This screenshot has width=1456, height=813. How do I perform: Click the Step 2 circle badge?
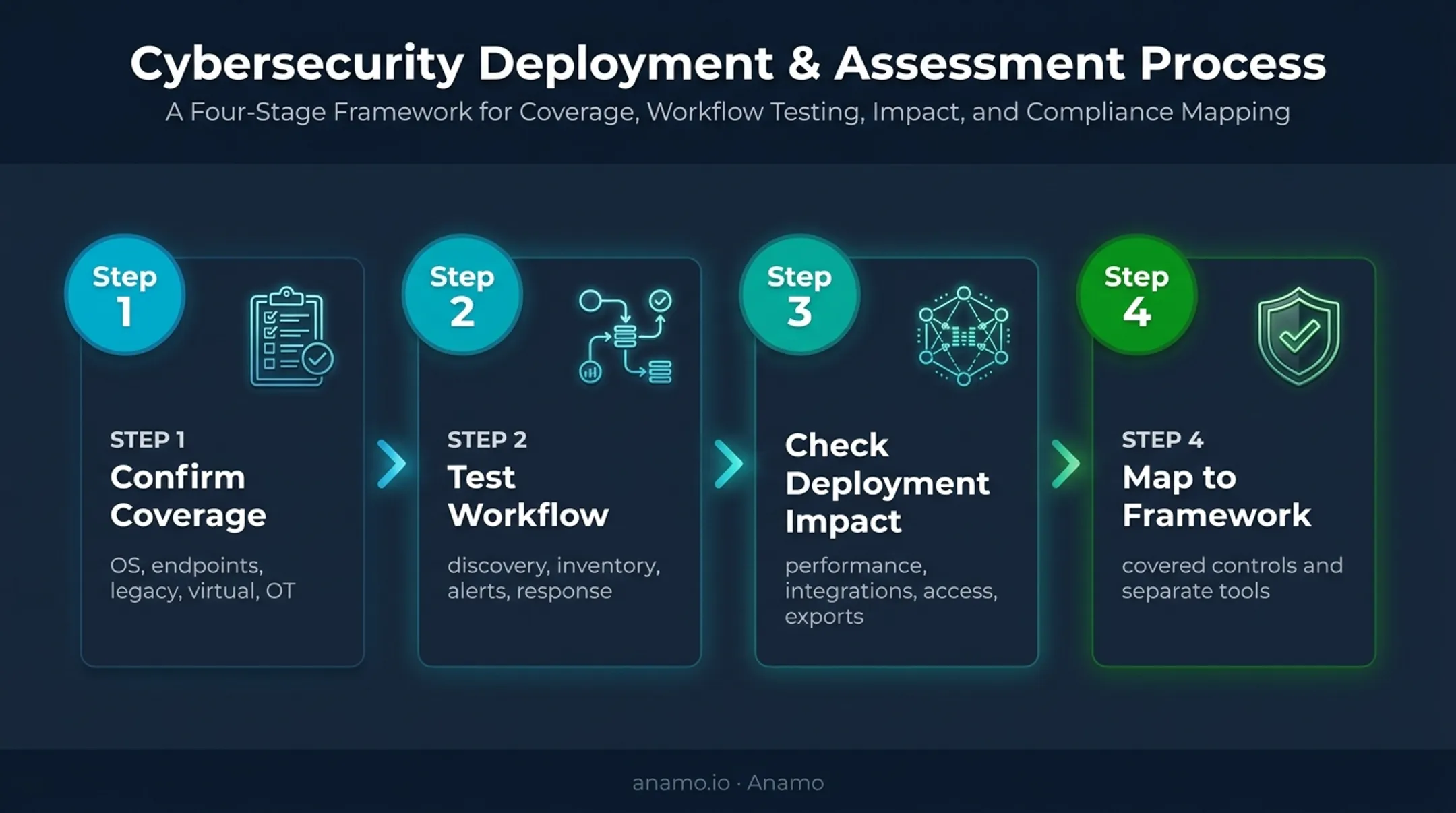click(x=462, y=295)
